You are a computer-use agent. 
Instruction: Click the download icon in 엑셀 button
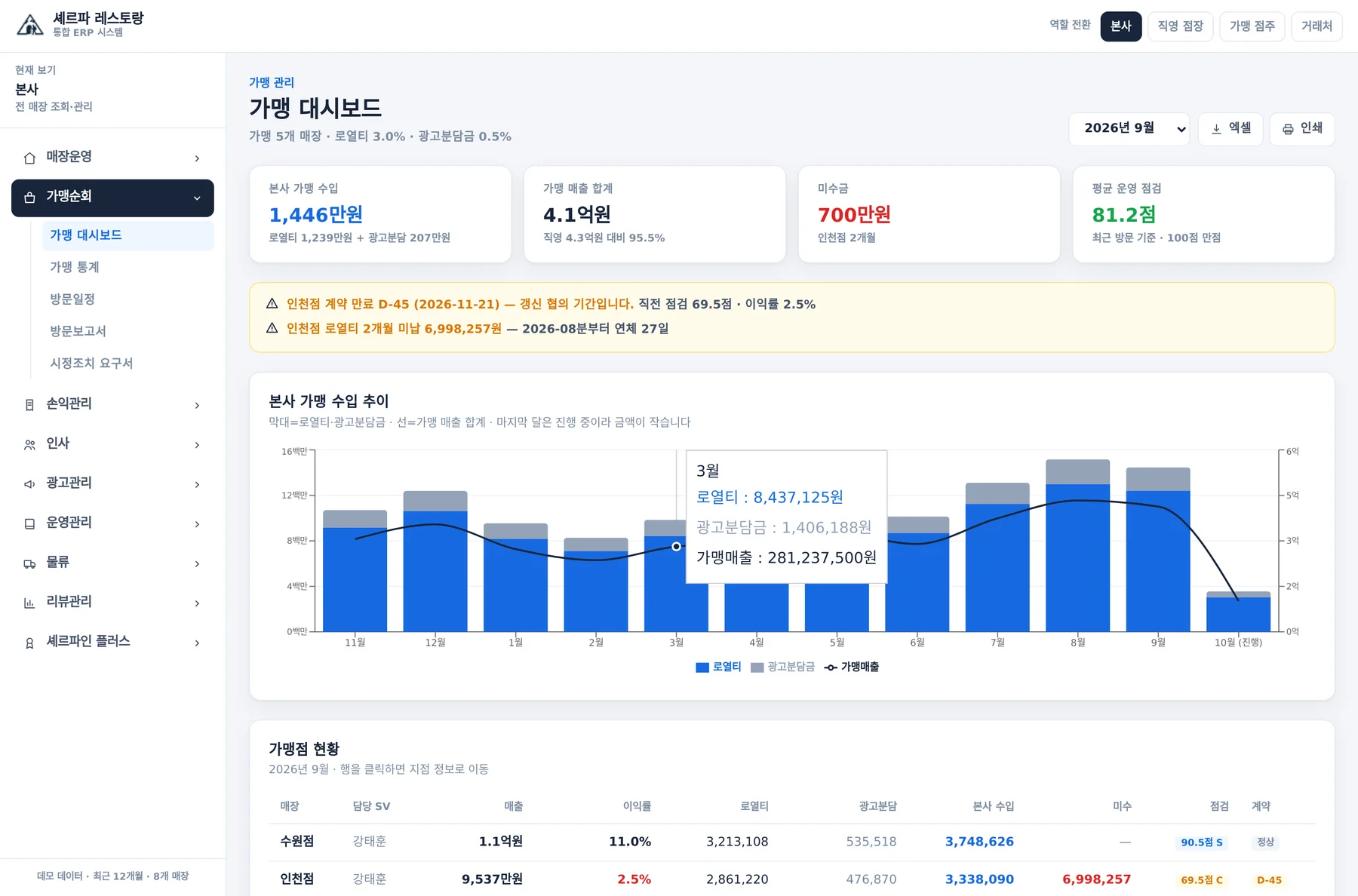[1216, 129]
